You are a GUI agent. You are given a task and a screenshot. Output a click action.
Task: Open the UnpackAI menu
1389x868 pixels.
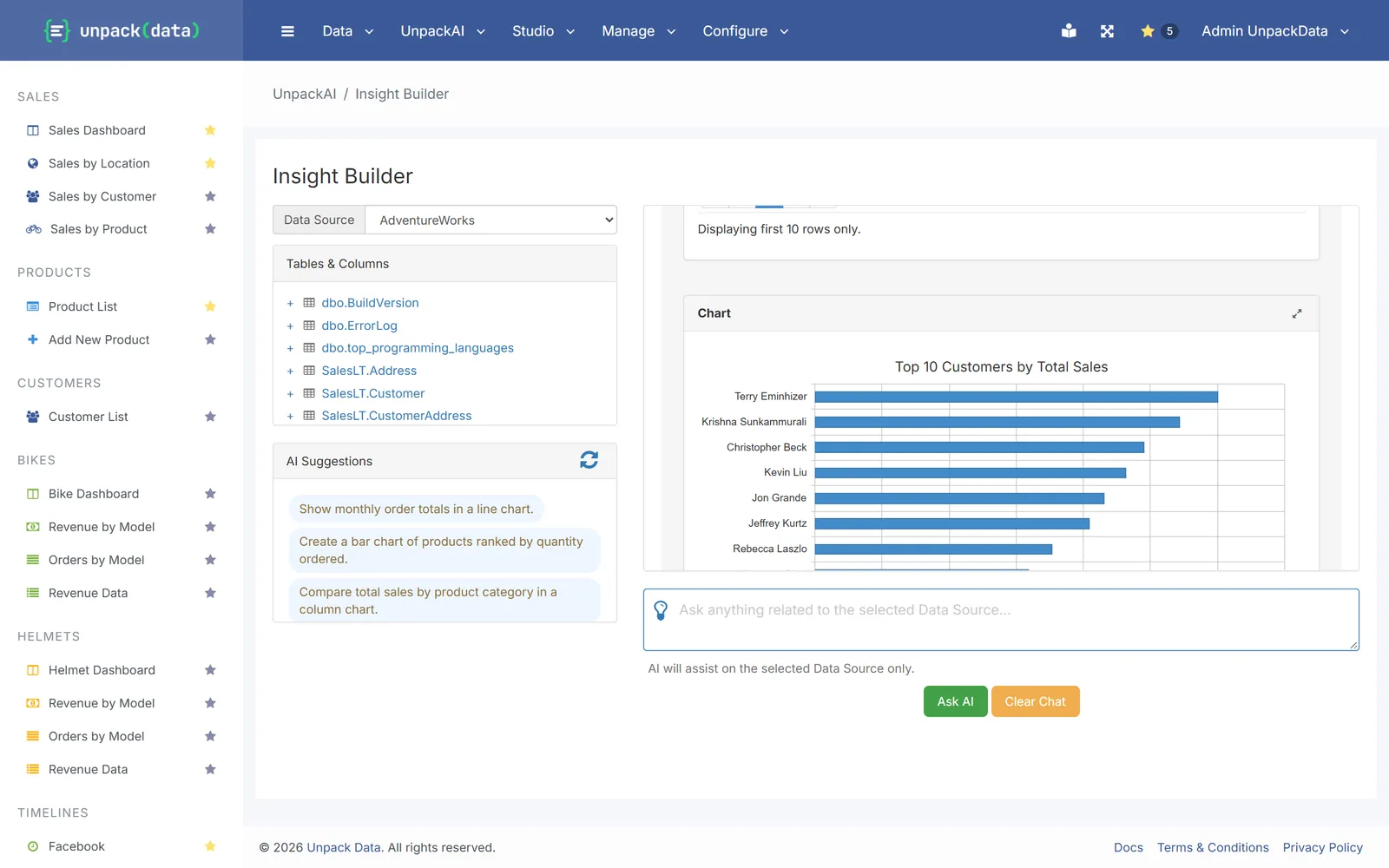pyautogui.click(x=443, y=31)
